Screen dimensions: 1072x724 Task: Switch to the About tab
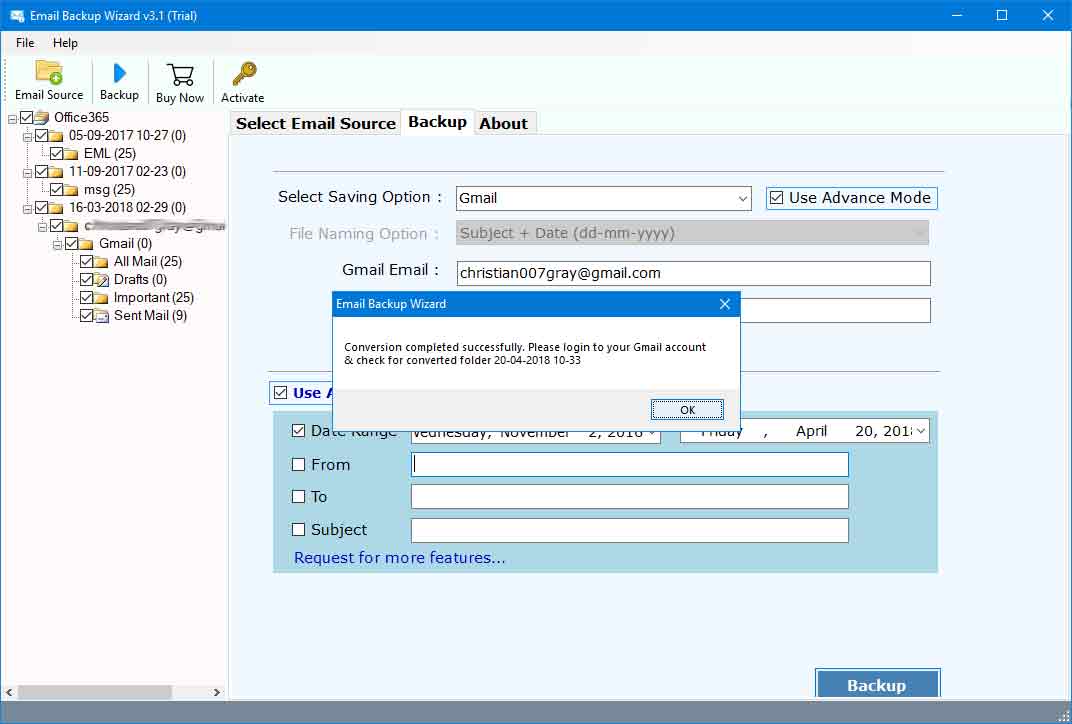[504, 124]
